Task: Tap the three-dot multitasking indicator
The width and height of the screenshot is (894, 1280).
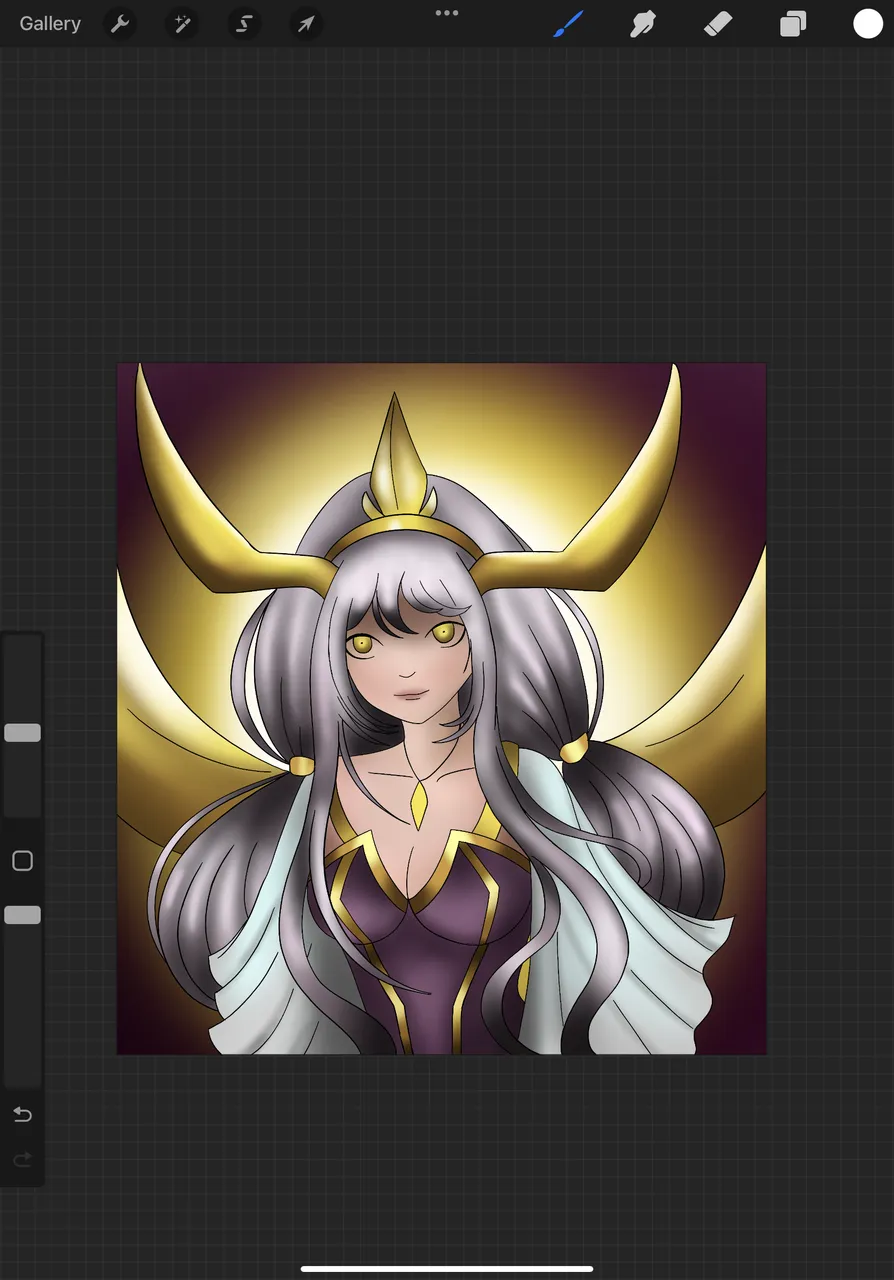Action: (447, 13)
